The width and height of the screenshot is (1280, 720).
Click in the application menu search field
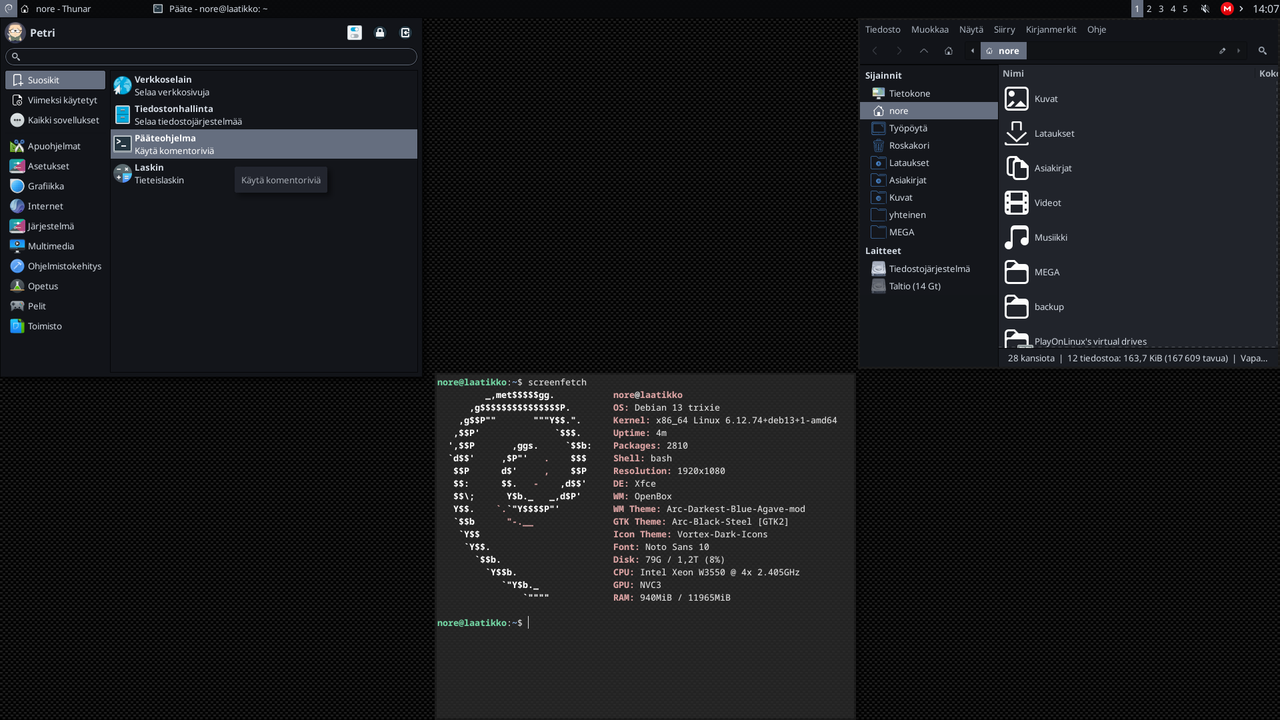[211, 57]
